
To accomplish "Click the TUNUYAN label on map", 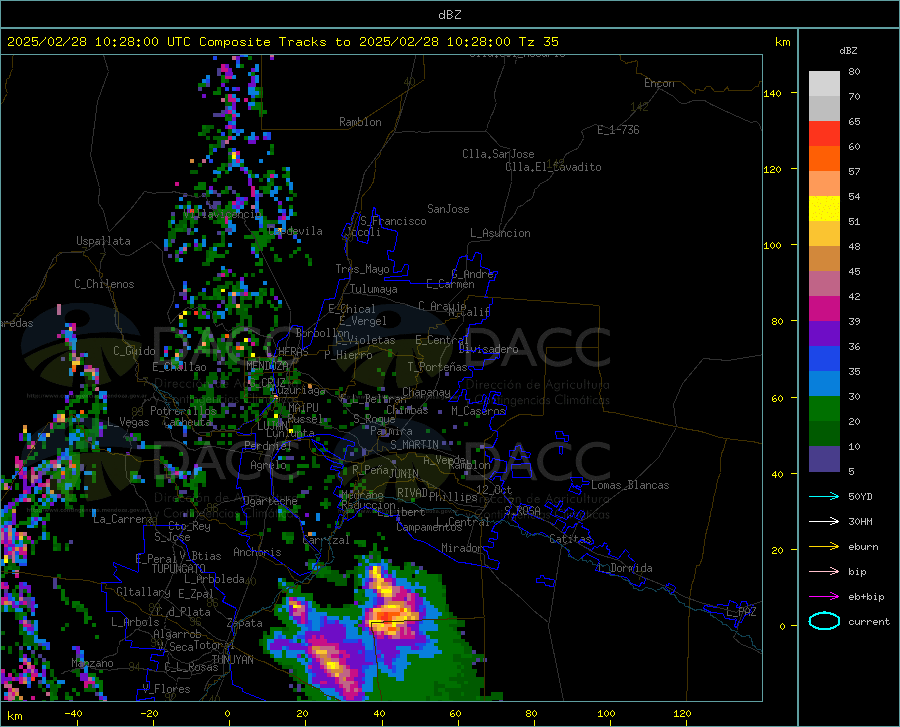I will [232, 660].
